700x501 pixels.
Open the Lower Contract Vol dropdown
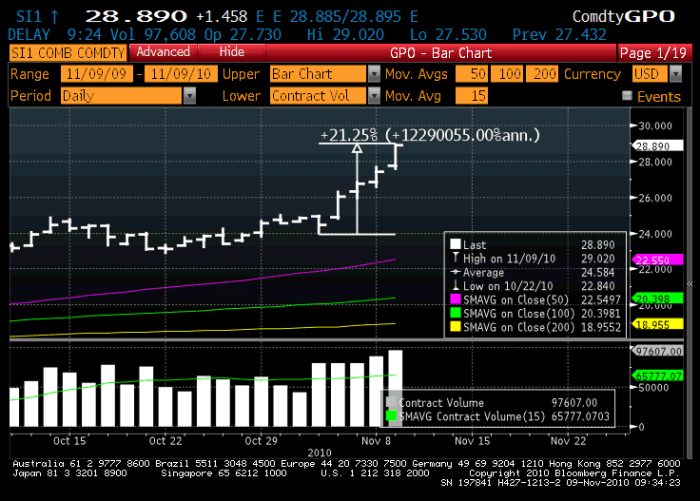324,96
